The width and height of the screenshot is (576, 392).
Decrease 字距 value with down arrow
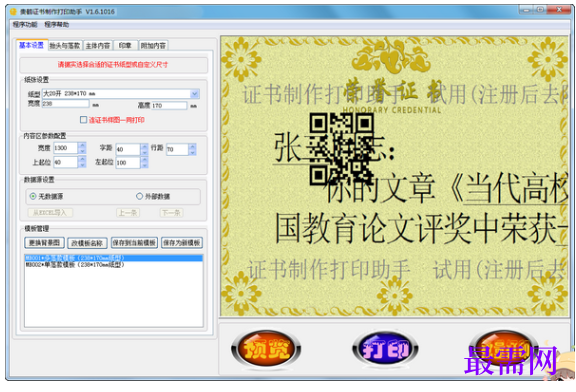[x=144, y=152]
